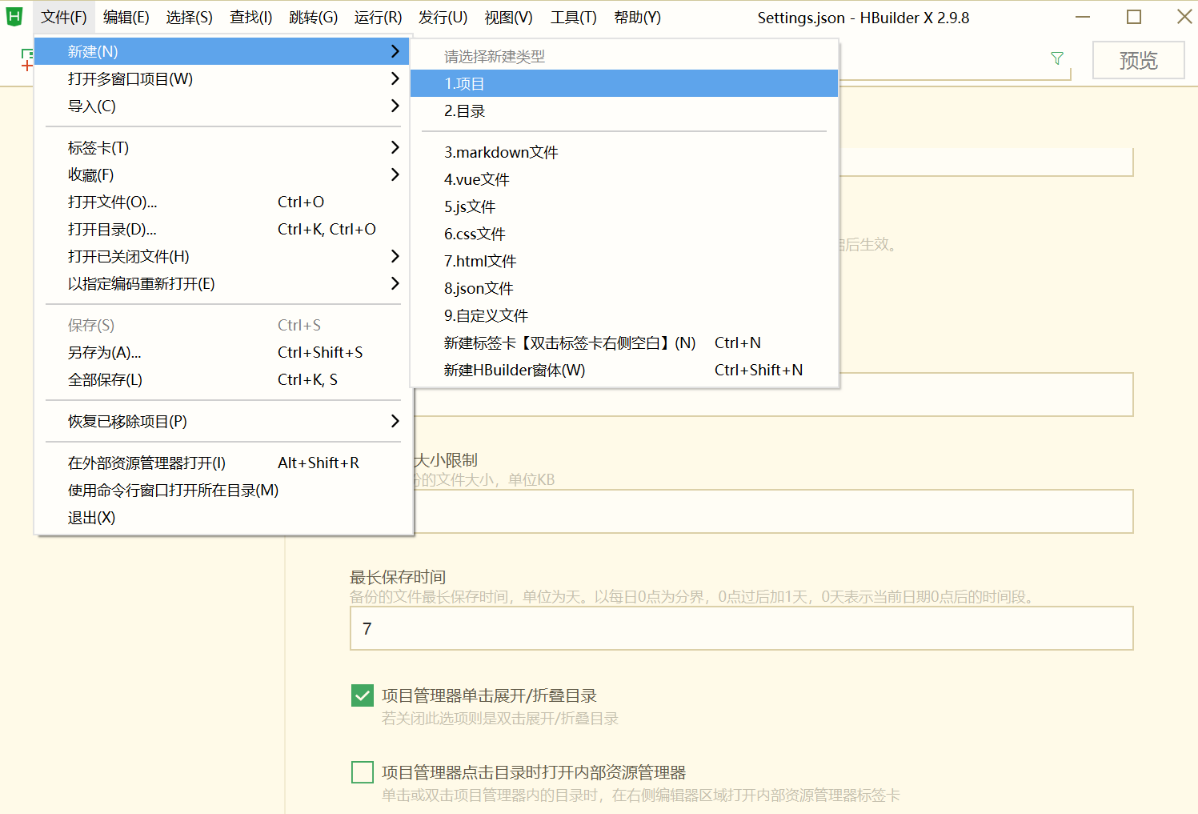Open the 工具(T) menu
Image resolution: width=1198 pixels, height=814 pixels.
coord(573,17)
